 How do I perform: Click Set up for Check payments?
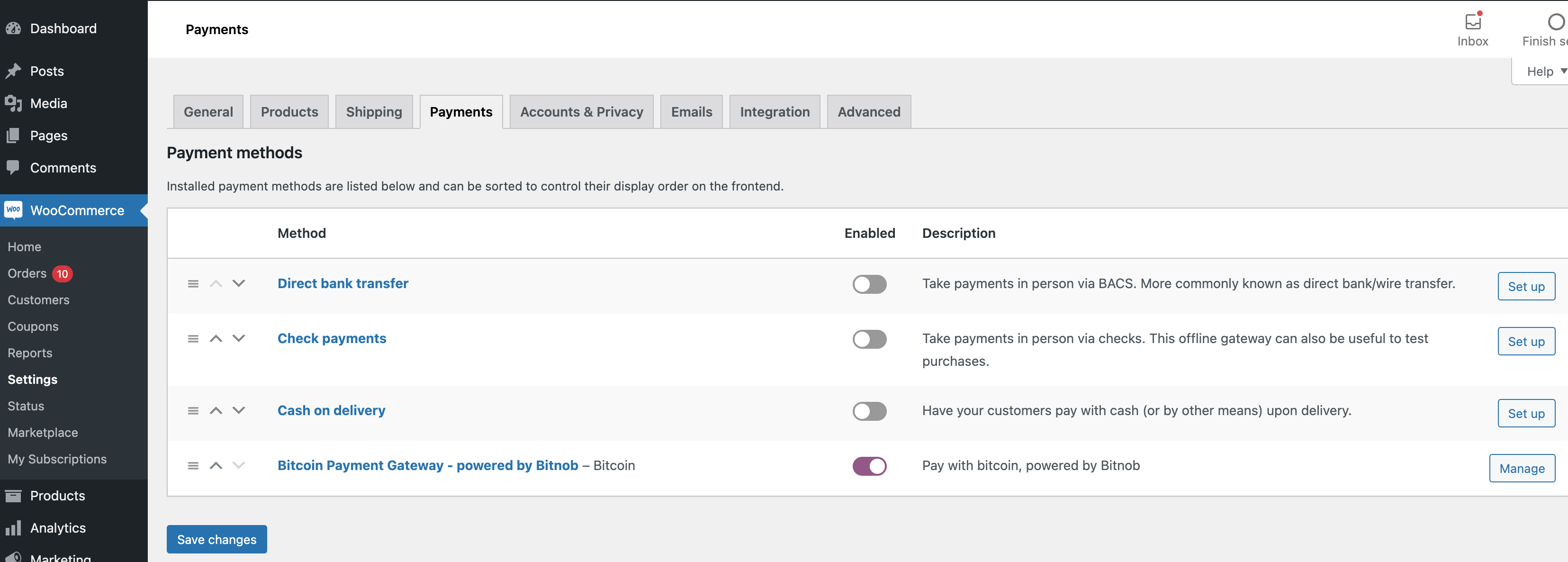(x=1526, y=342)
